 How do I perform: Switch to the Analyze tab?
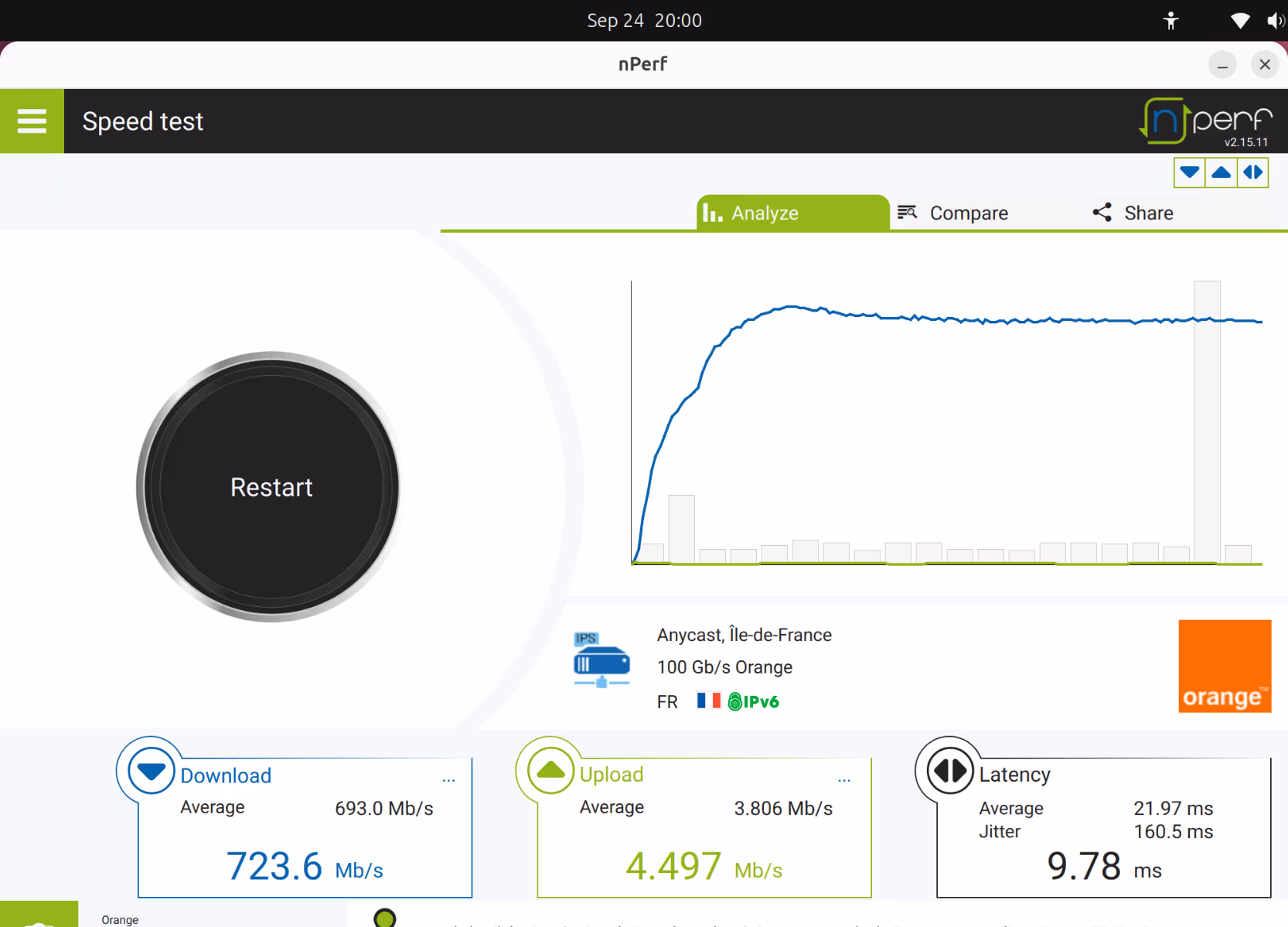pos(793,213)
